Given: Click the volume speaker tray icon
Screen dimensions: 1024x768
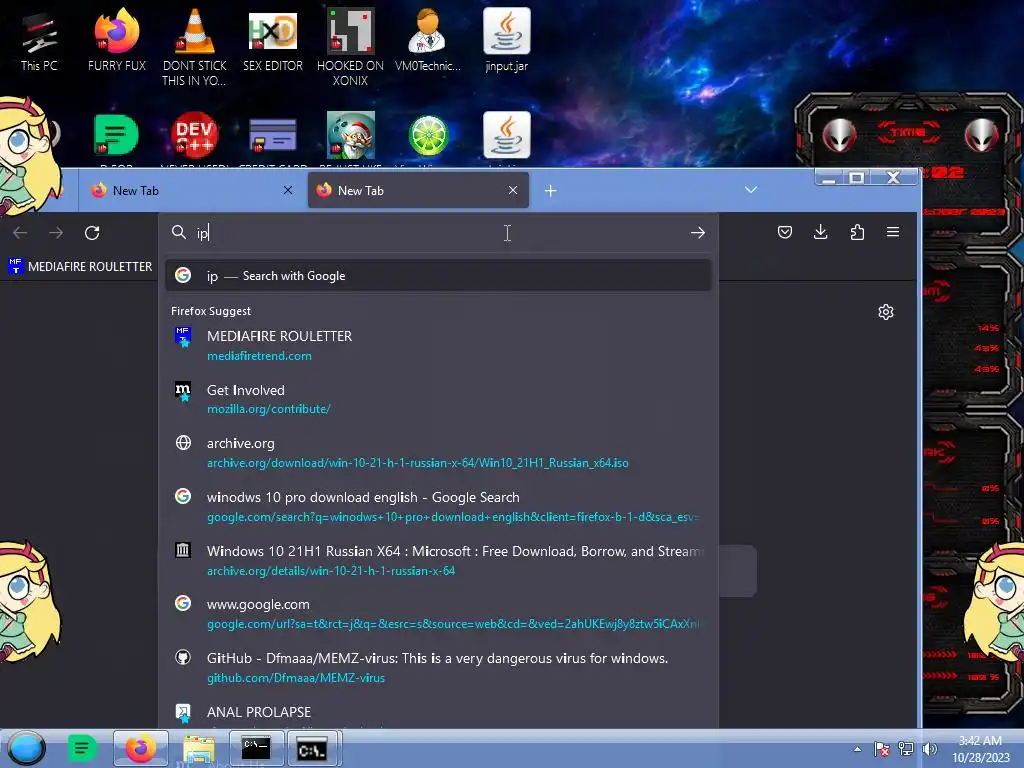Looking at the screenshot, I should [x=930, y=749].
